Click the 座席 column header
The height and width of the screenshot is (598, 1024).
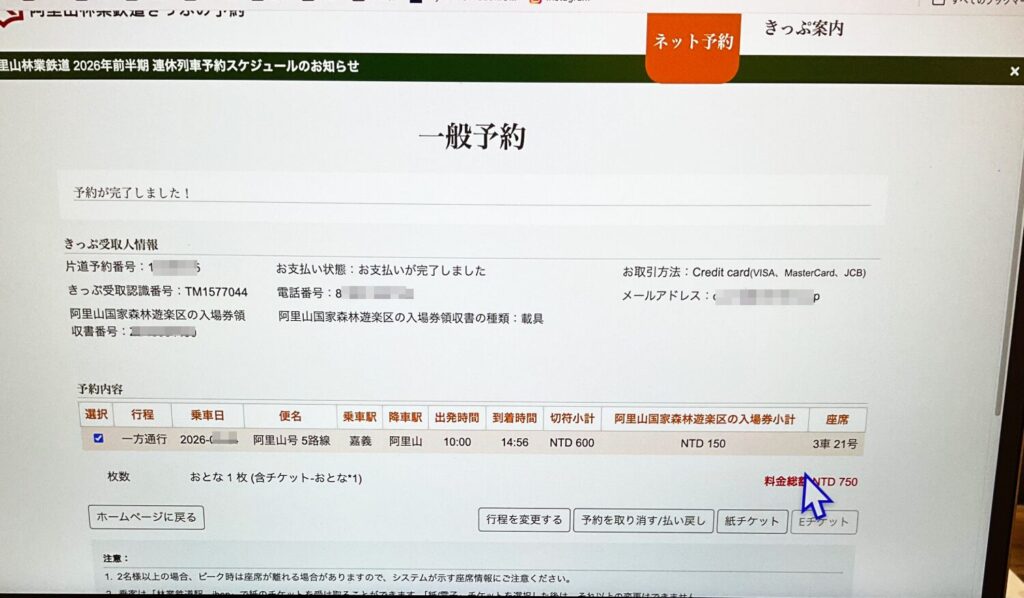pos(836,419)
